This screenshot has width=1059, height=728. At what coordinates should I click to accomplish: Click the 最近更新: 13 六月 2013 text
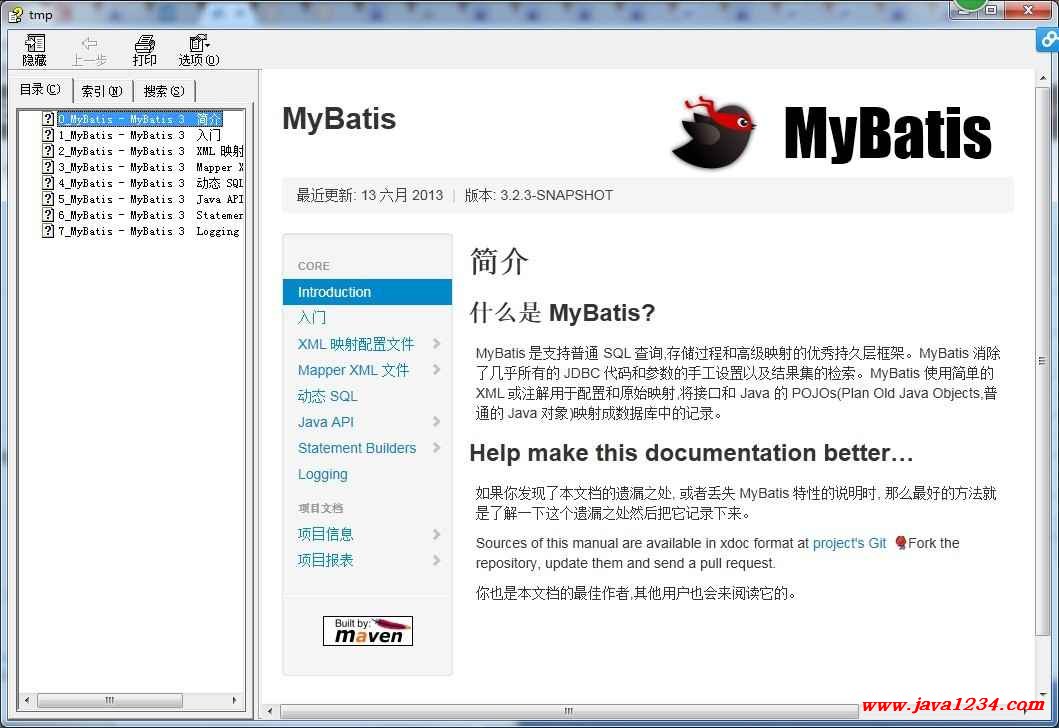[369, 195]
